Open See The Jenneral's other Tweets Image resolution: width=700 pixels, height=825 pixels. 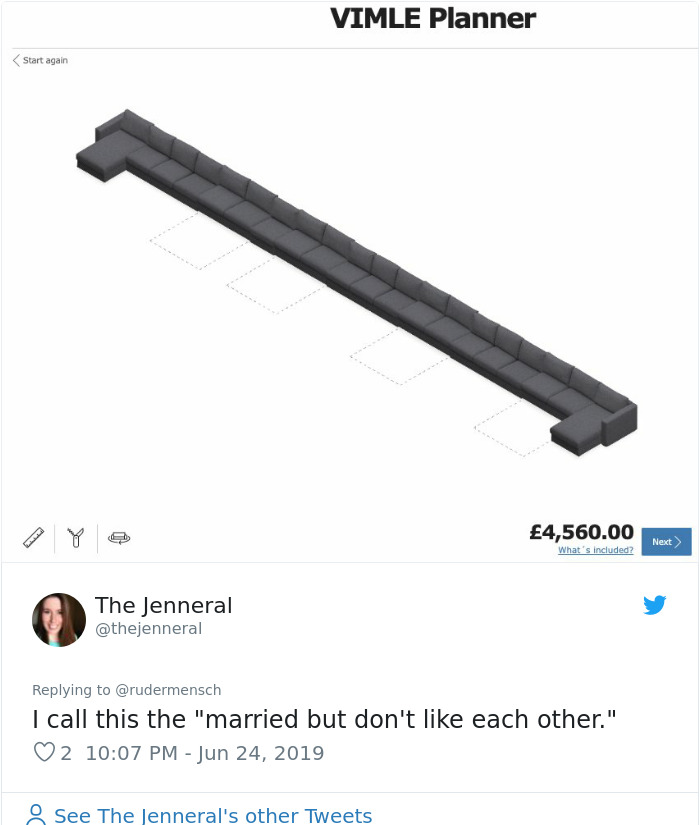(x=213, y=816)
